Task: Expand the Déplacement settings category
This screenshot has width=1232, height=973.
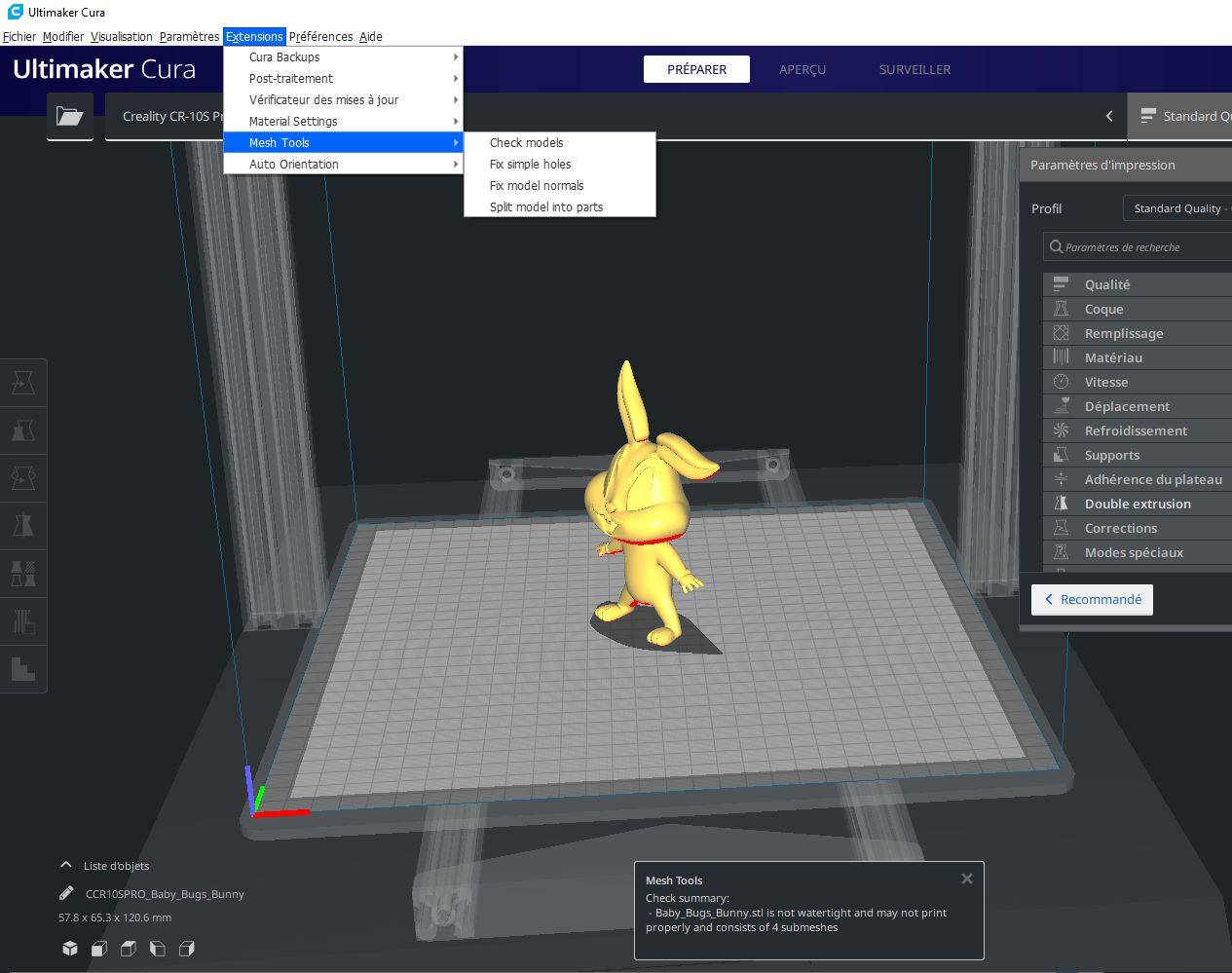Action: pyautogui.click(x=1137, y=406)
